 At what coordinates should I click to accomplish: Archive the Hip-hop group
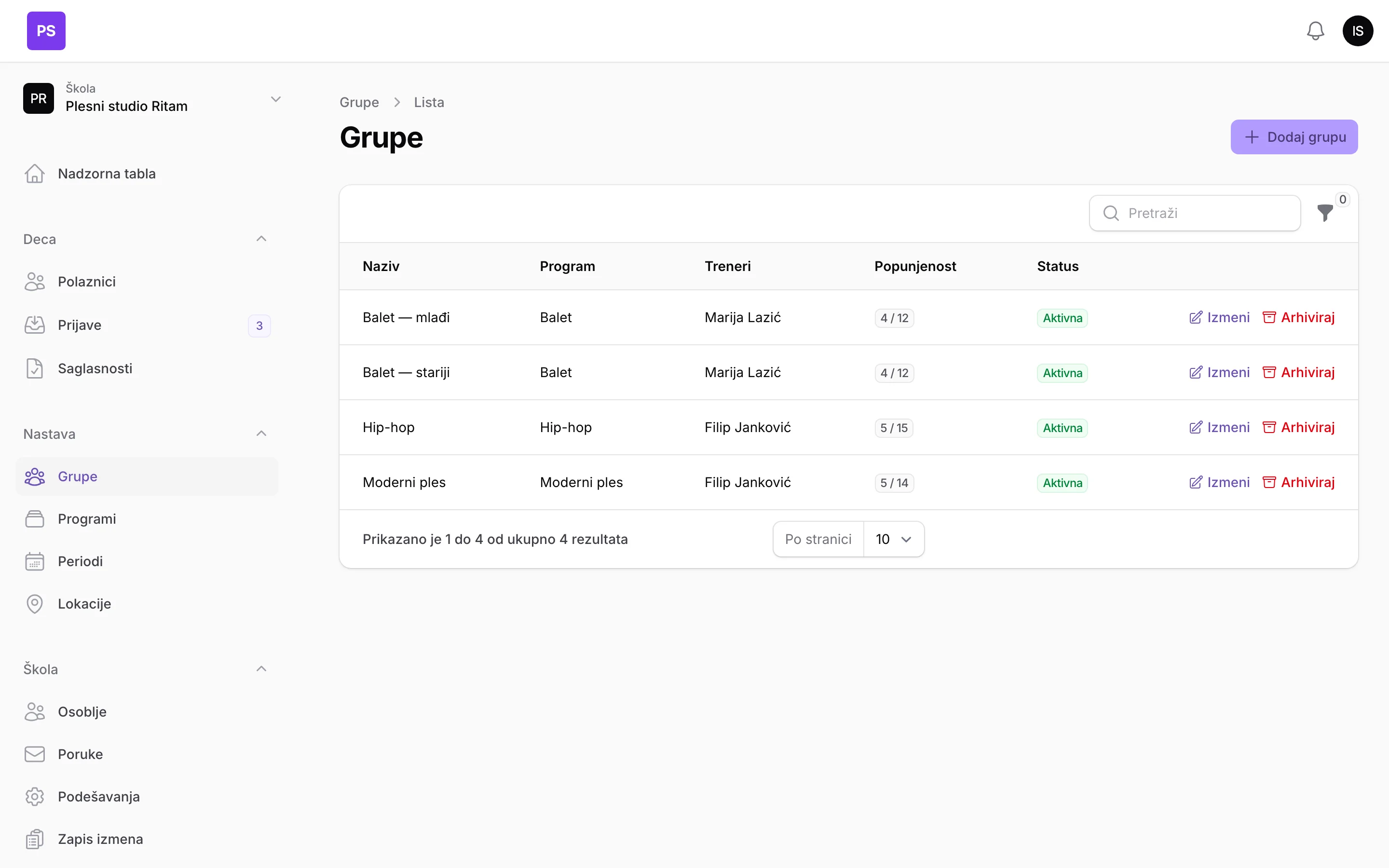click(x=1298, y=428)
